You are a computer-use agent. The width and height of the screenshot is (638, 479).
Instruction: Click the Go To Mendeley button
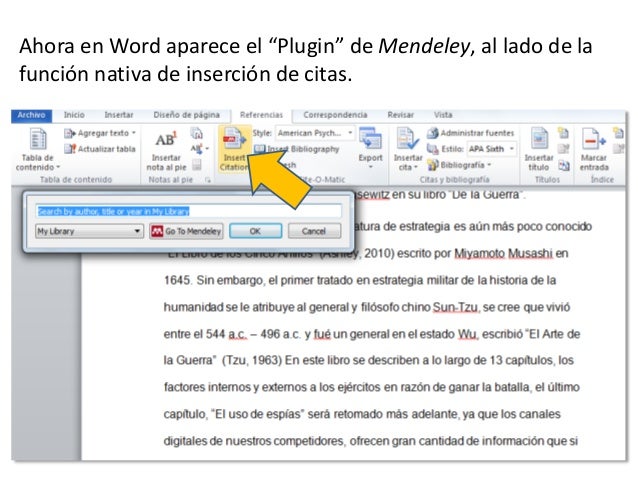click(x=186, y=231)
